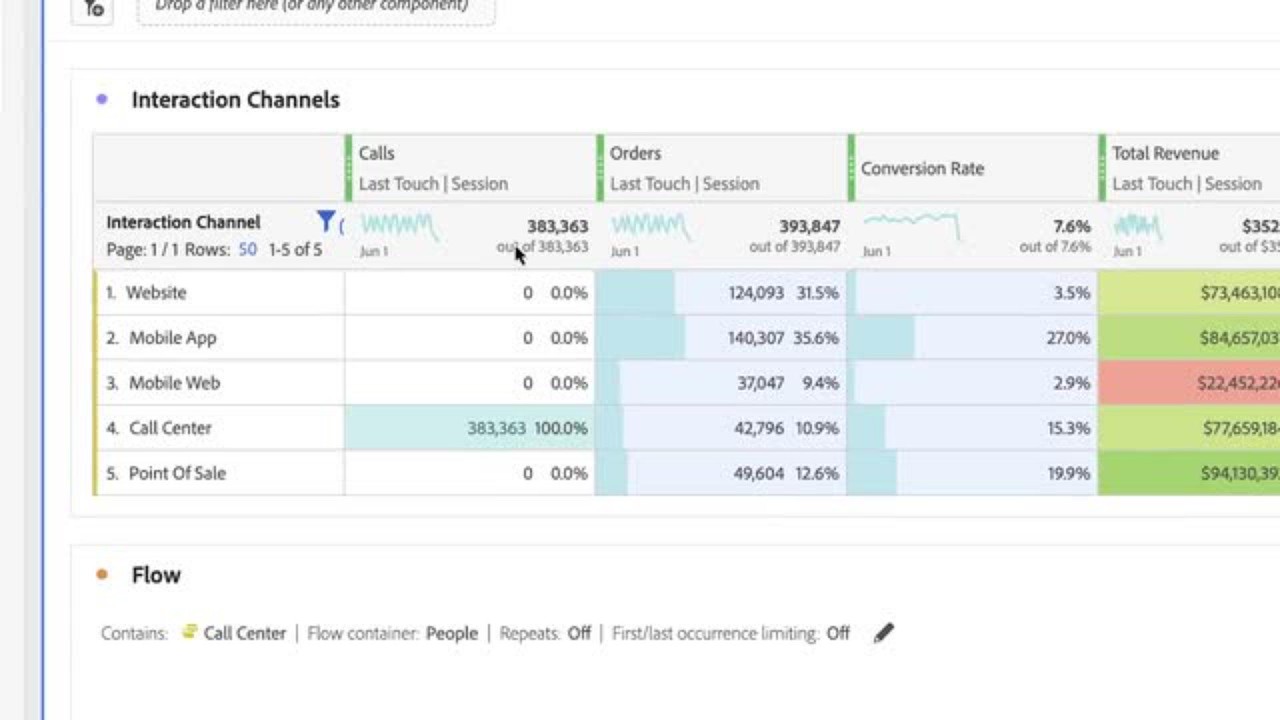Click the red Mobile Web revenue cell
The width and height of the screenshot is (1280, 720).
tap(1189, 382)
